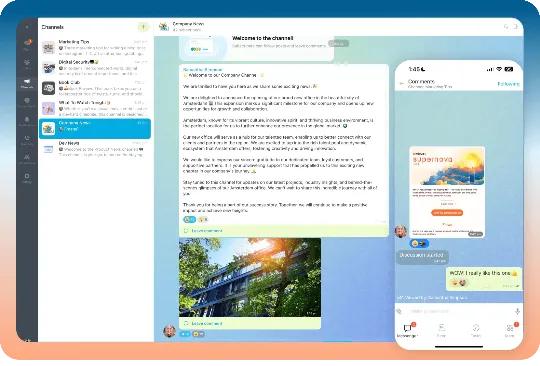This screenshot has width=540, height=366.
Task: Go back using the arrow in mobile Comments header
Action: click(x=401, y=83)
